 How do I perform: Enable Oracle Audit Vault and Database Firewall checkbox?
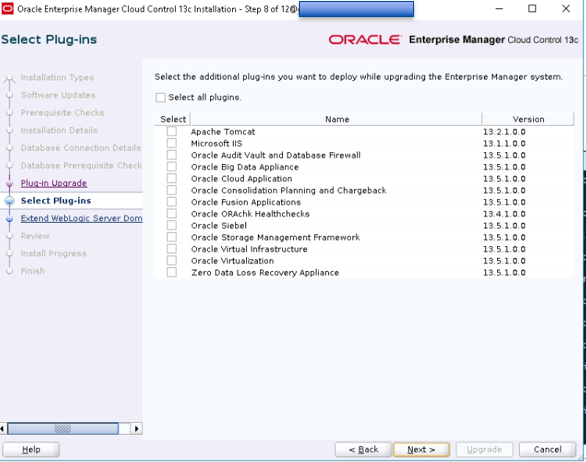pyautogui.click(x=172, y=155)
